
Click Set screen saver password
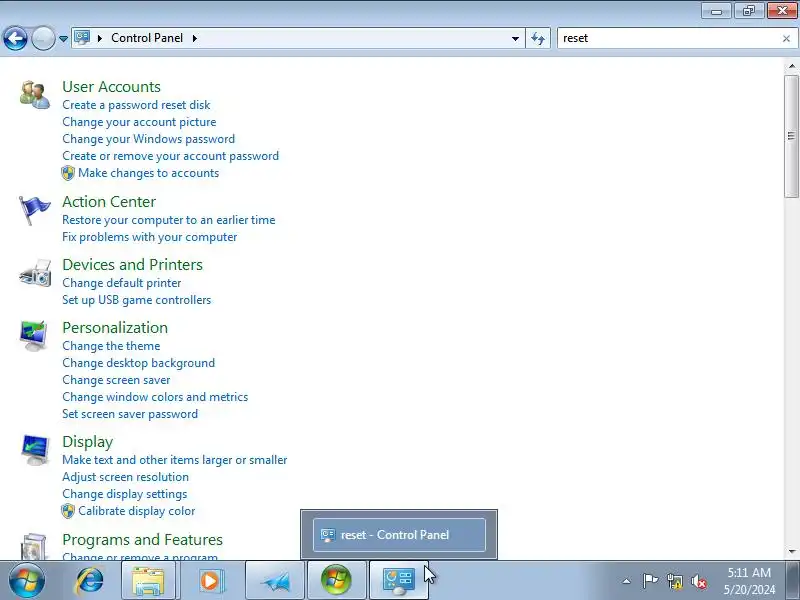point(130,414)
